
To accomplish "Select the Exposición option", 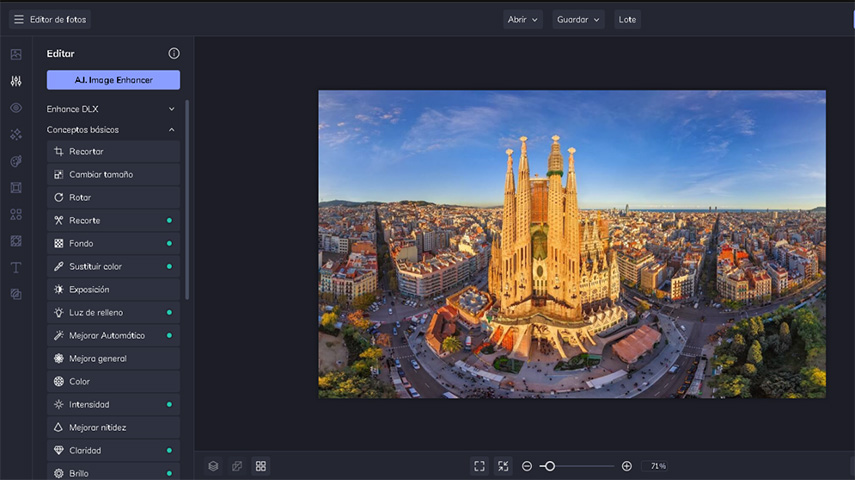I will (x=113, y=290).
